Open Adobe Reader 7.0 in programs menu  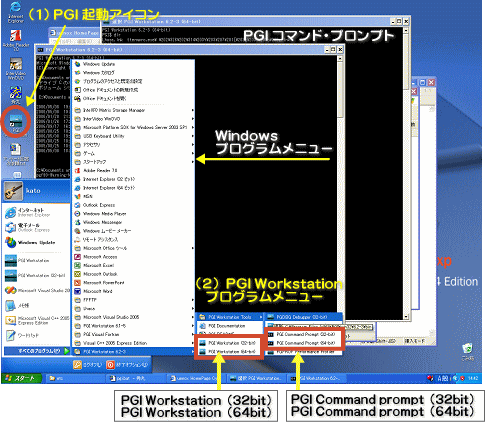(133, 170)
